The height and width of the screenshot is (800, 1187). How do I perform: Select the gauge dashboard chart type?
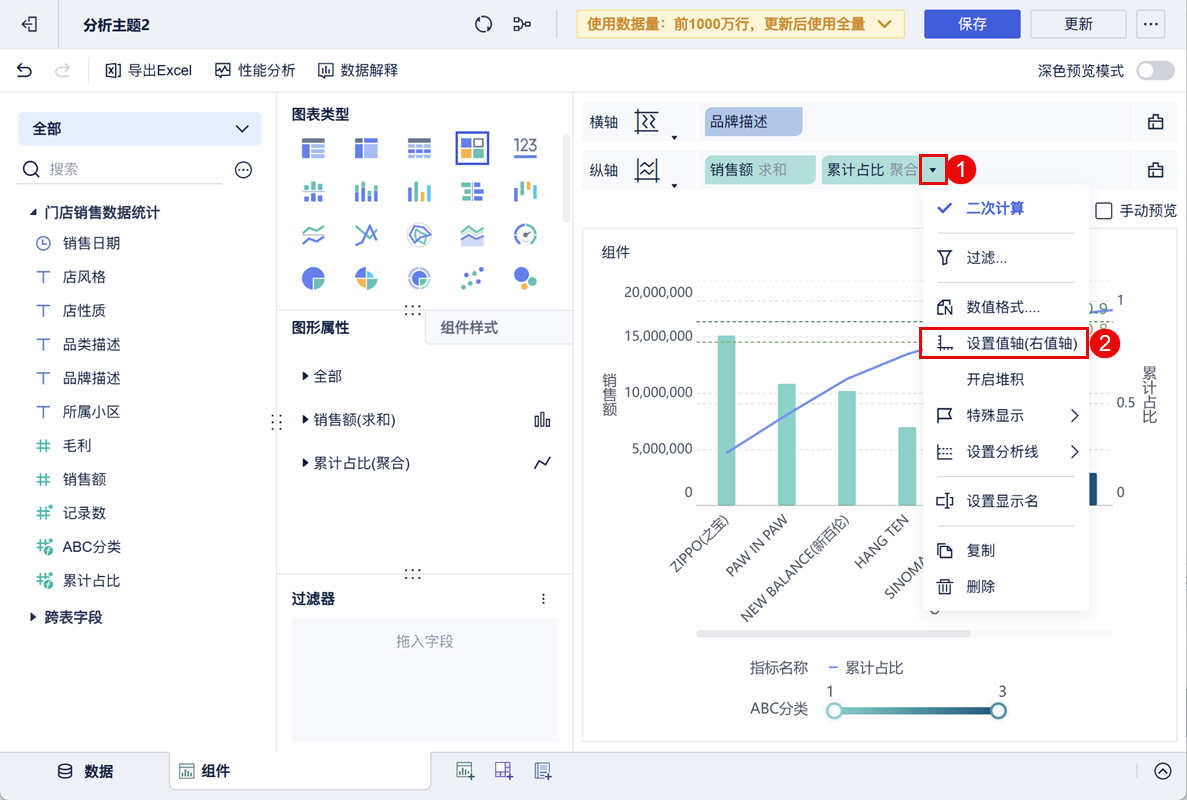[525, 235]
